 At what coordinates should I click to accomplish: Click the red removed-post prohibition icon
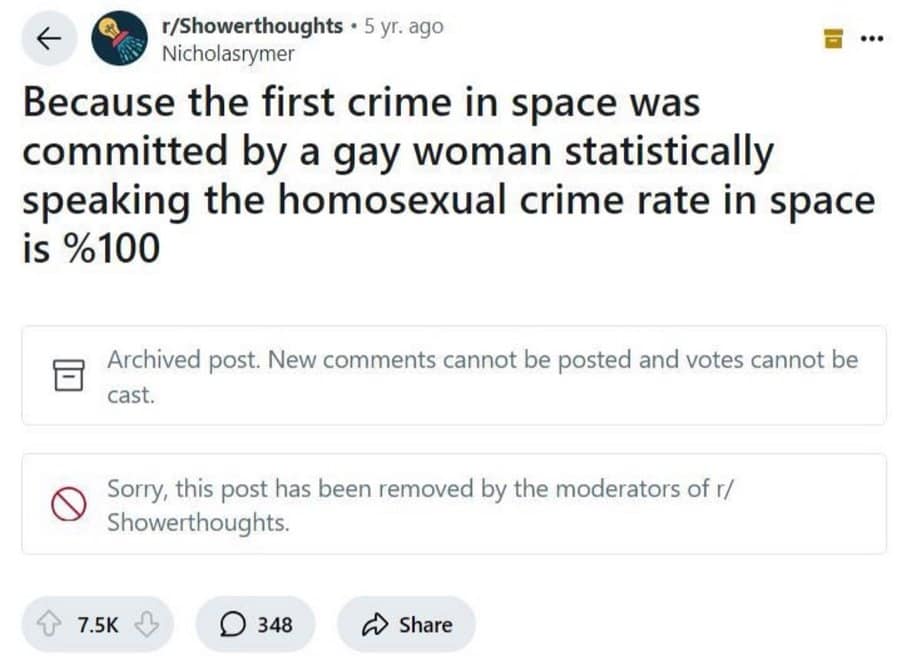(68, 506)
